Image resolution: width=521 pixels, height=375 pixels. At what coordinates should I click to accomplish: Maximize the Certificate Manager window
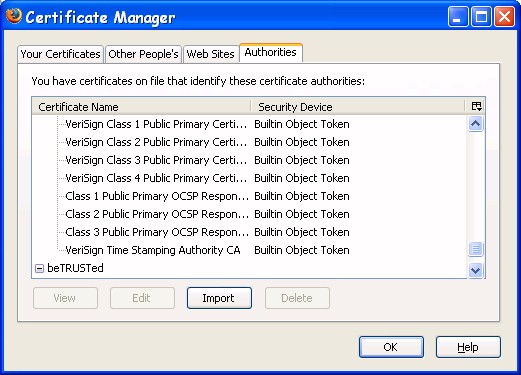pyautogui.click(x=481, y=17)
